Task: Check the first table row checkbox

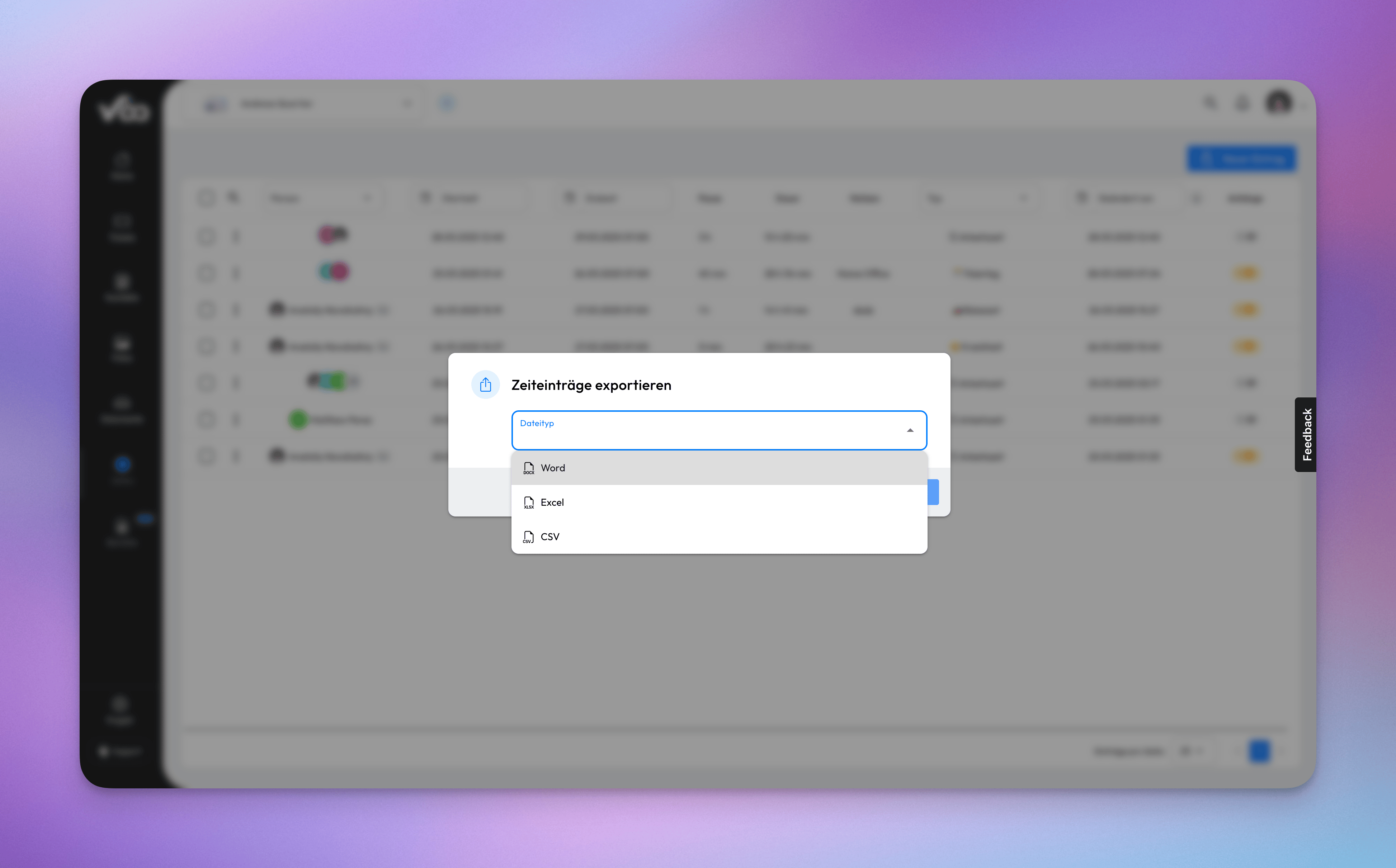Action: pos(206,236)
